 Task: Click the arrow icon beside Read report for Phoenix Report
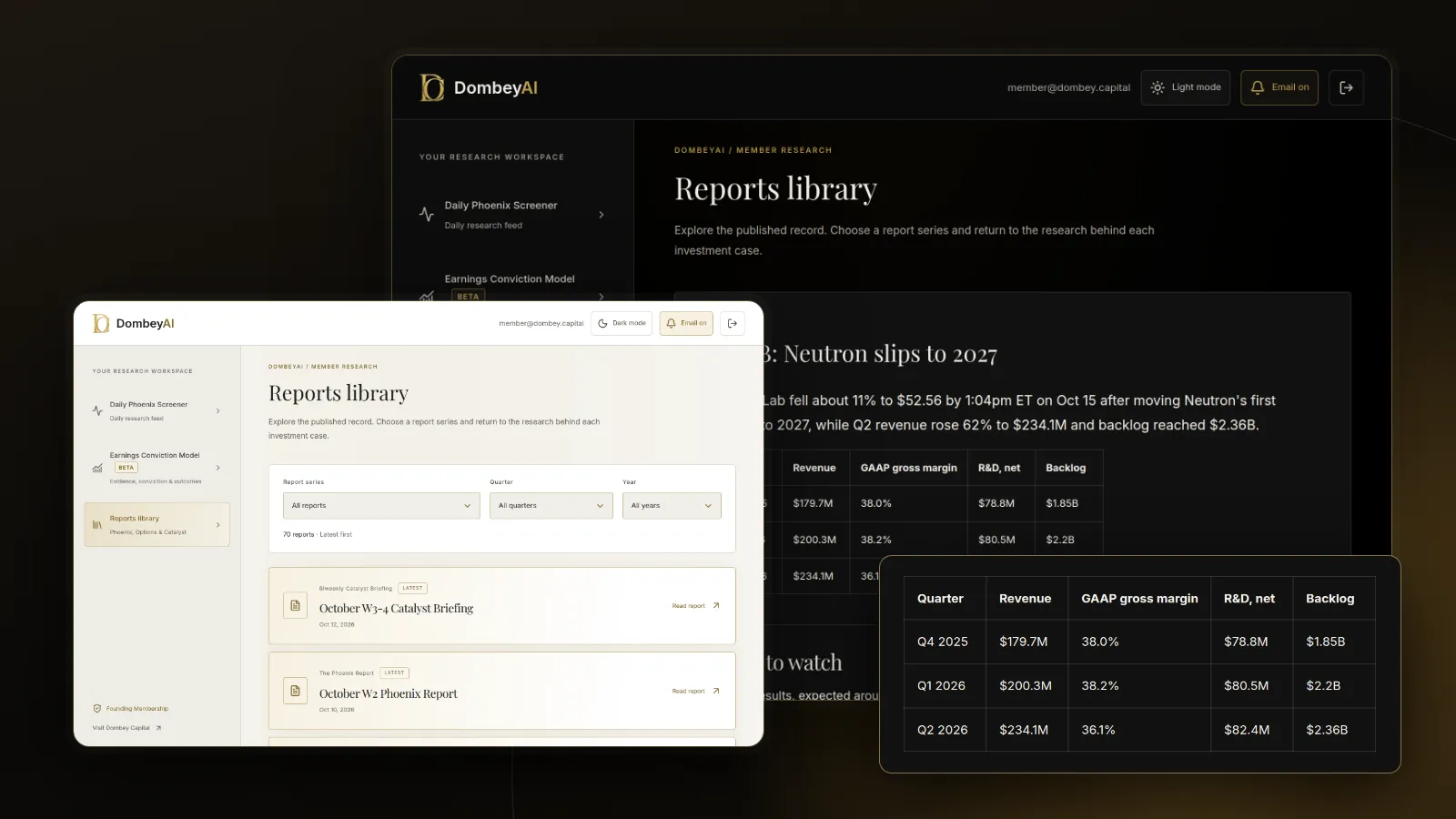coord(716,691)
